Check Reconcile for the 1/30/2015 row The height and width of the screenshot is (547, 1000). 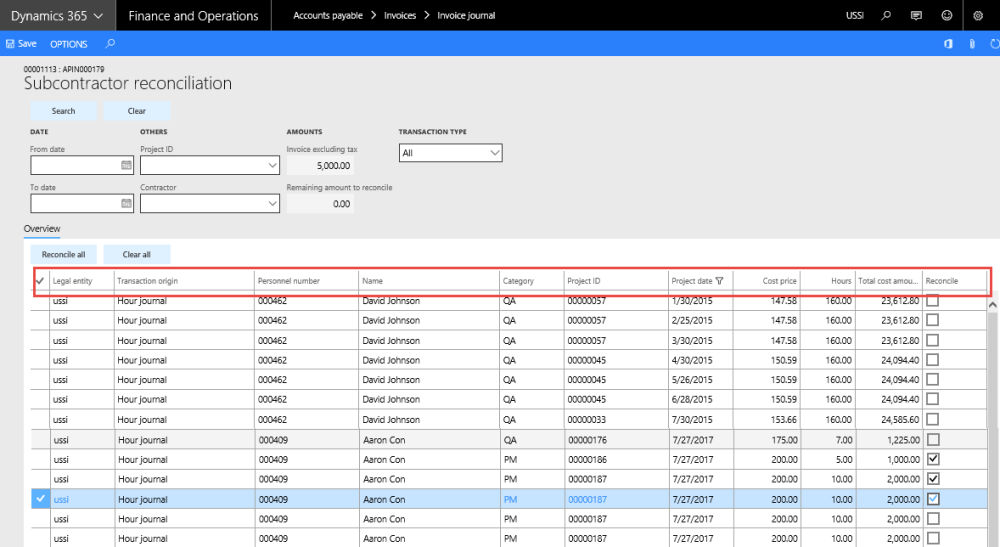[x=932, y=301]
